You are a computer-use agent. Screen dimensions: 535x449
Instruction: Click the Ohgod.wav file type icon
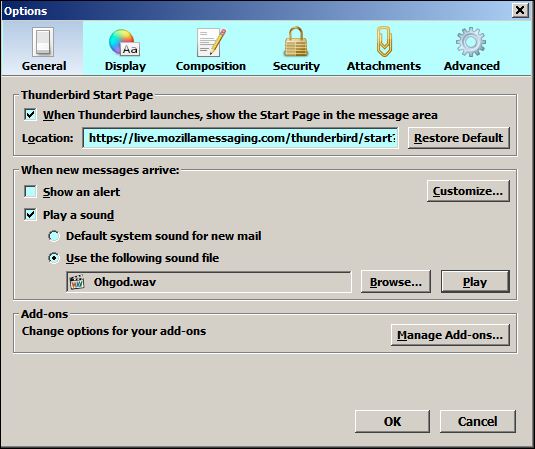(77, 282)
